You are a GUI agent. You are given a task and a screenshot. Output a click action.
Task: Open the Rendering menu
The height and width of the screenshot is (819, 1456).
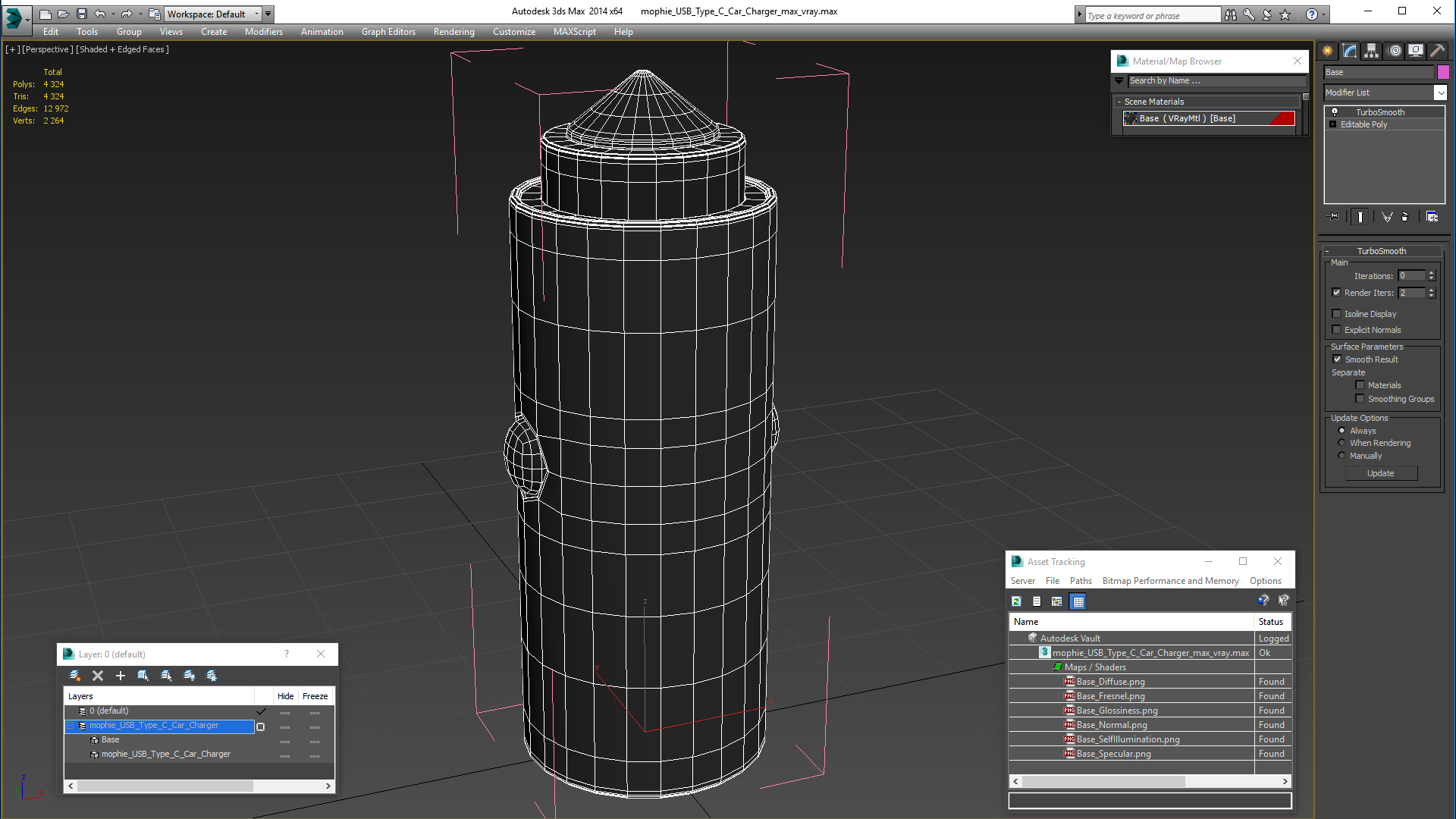pyautogui.click(x=453, y=32)
